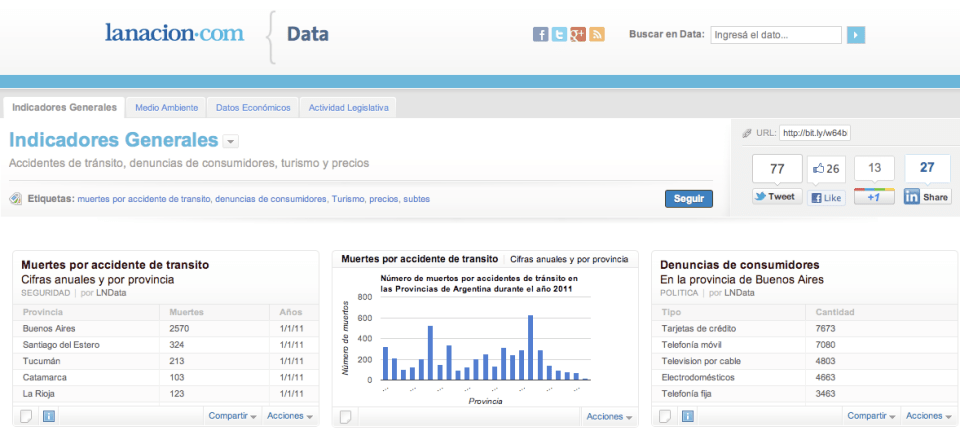This screenshot has height=435, width=960.
Task: Tick checkbox under Denuncias de consumidores panel
Action: click(x=666, y=416)
